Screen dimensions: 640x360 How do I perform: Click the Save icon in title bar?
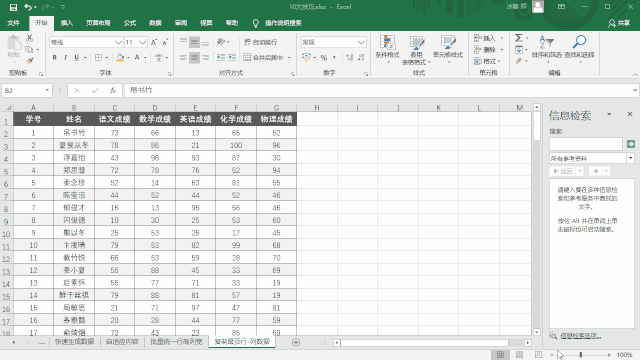click(13, 7)
